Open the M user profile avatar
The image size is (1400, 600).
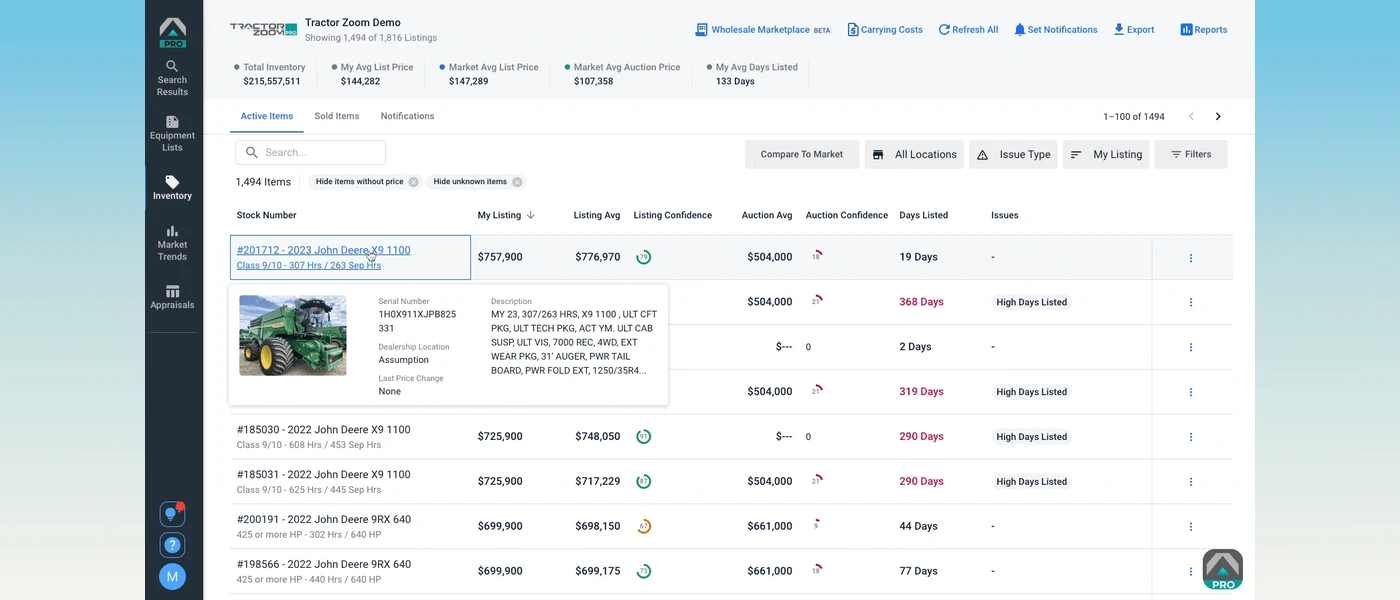[172, 577]
